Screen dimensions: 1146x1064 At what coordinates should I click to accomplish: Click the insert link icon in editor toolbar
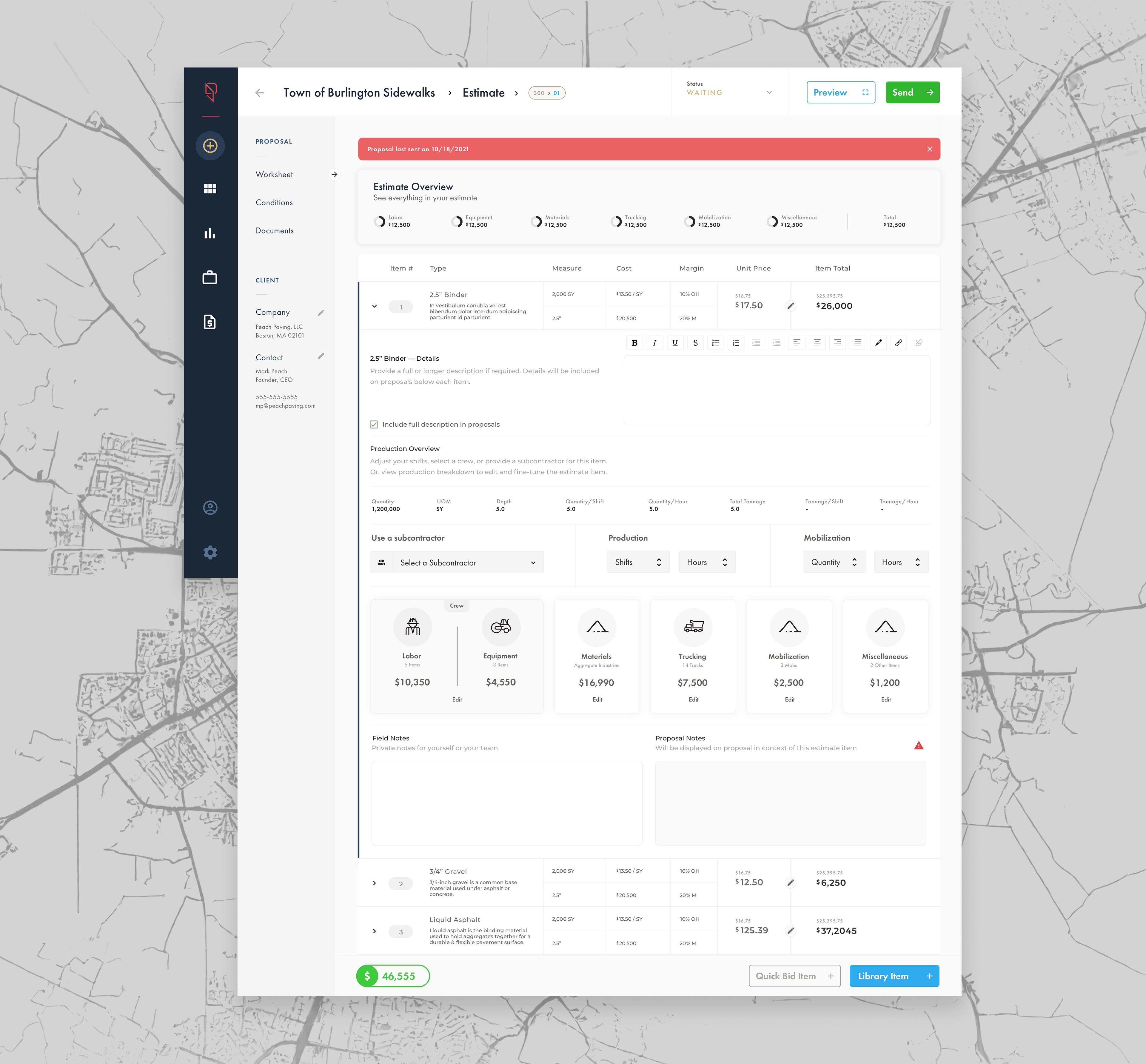pyautogui.click(x=899, y=343)
